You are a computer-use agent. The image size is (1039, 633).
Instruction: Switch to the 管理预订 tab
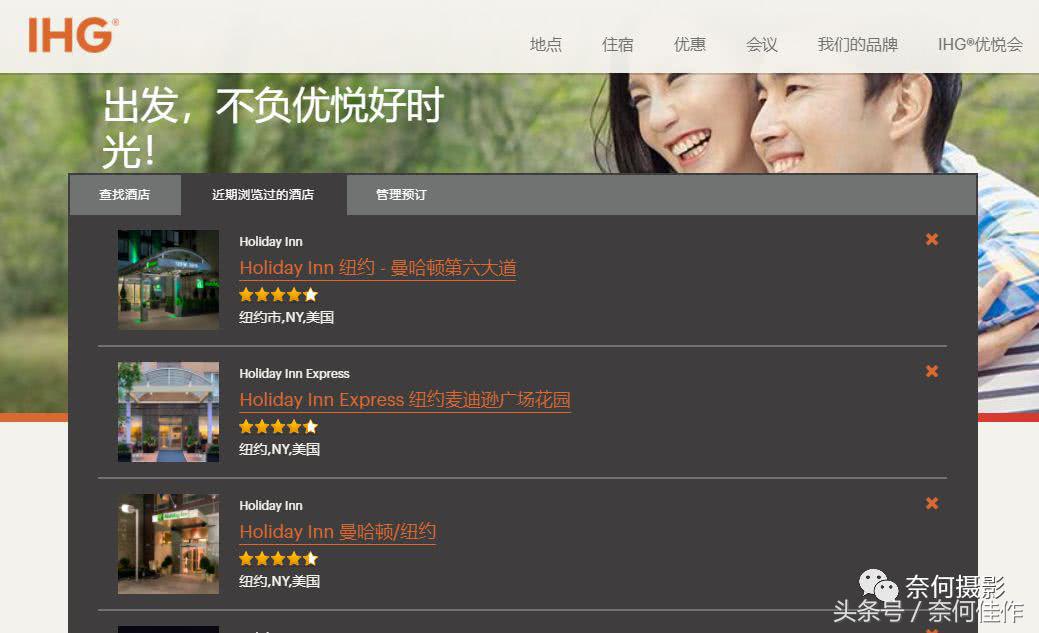click(401, 195)
